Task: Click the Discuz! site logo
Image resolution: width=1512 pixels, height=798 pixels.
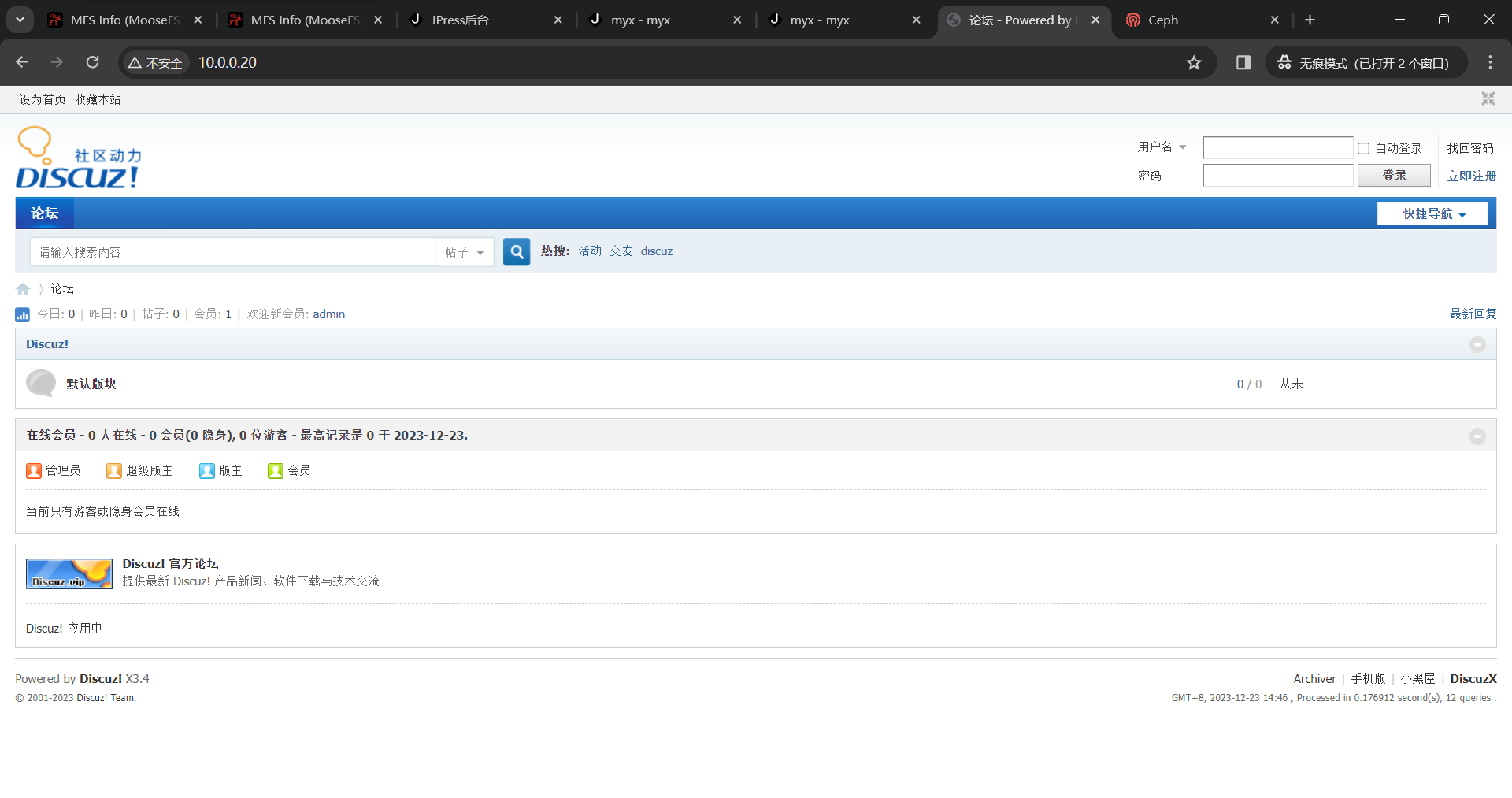Action: click(x=79, y=158)
